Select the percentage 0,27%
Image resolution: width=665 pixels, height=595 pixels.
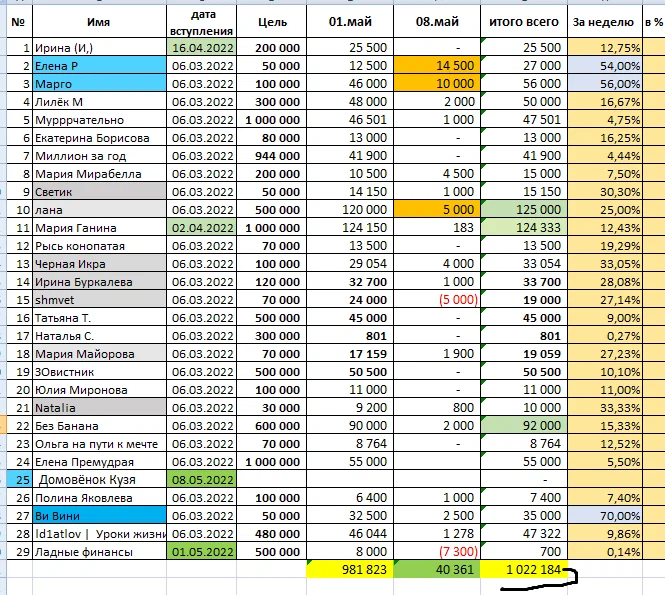pyautogui.click(x=605, y=336)
